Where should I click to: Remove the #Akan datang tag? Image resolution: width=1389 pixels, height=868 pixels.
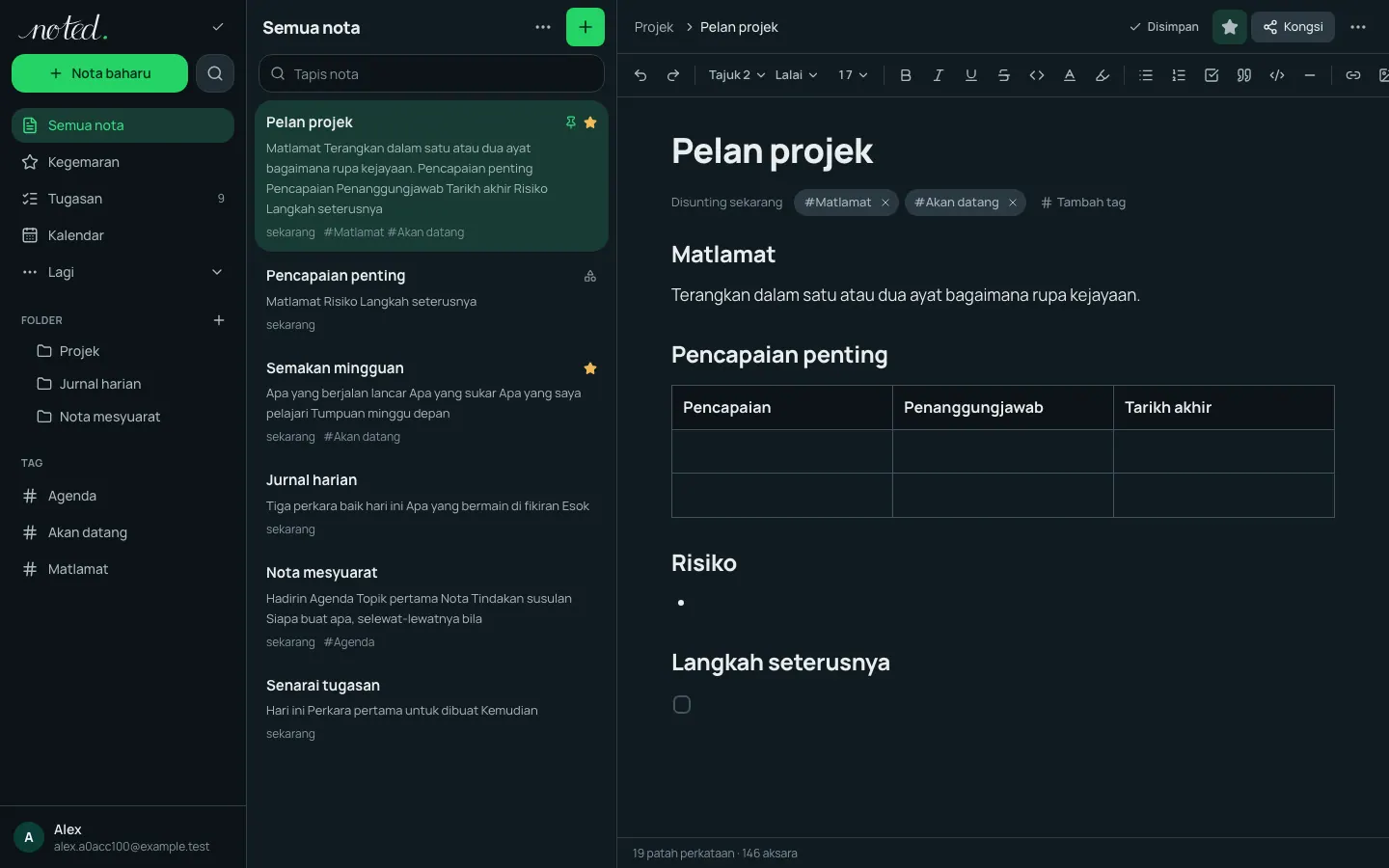[x=1013, y=203]
